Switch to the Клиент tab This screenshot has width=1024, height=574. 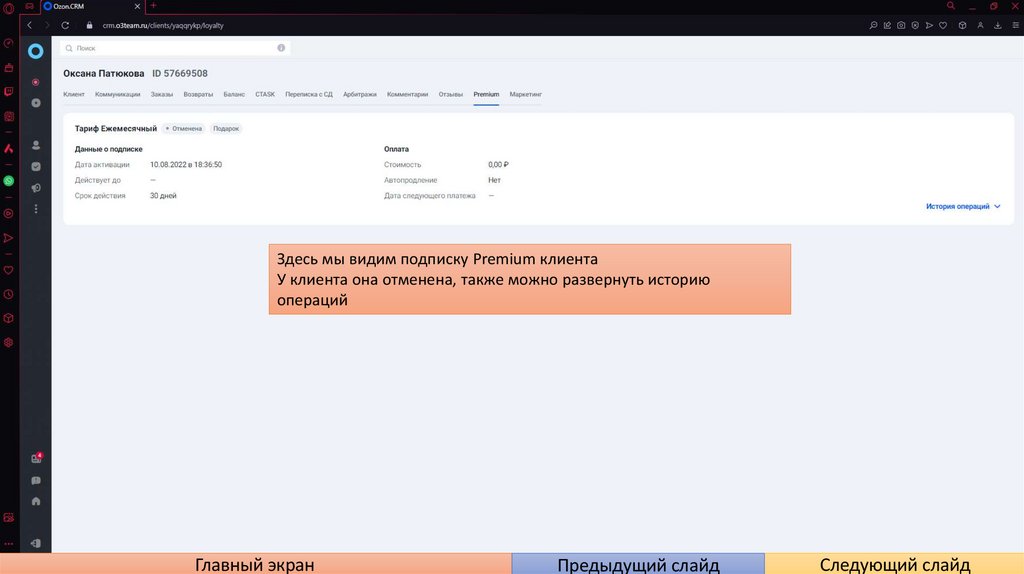(74, 95)
